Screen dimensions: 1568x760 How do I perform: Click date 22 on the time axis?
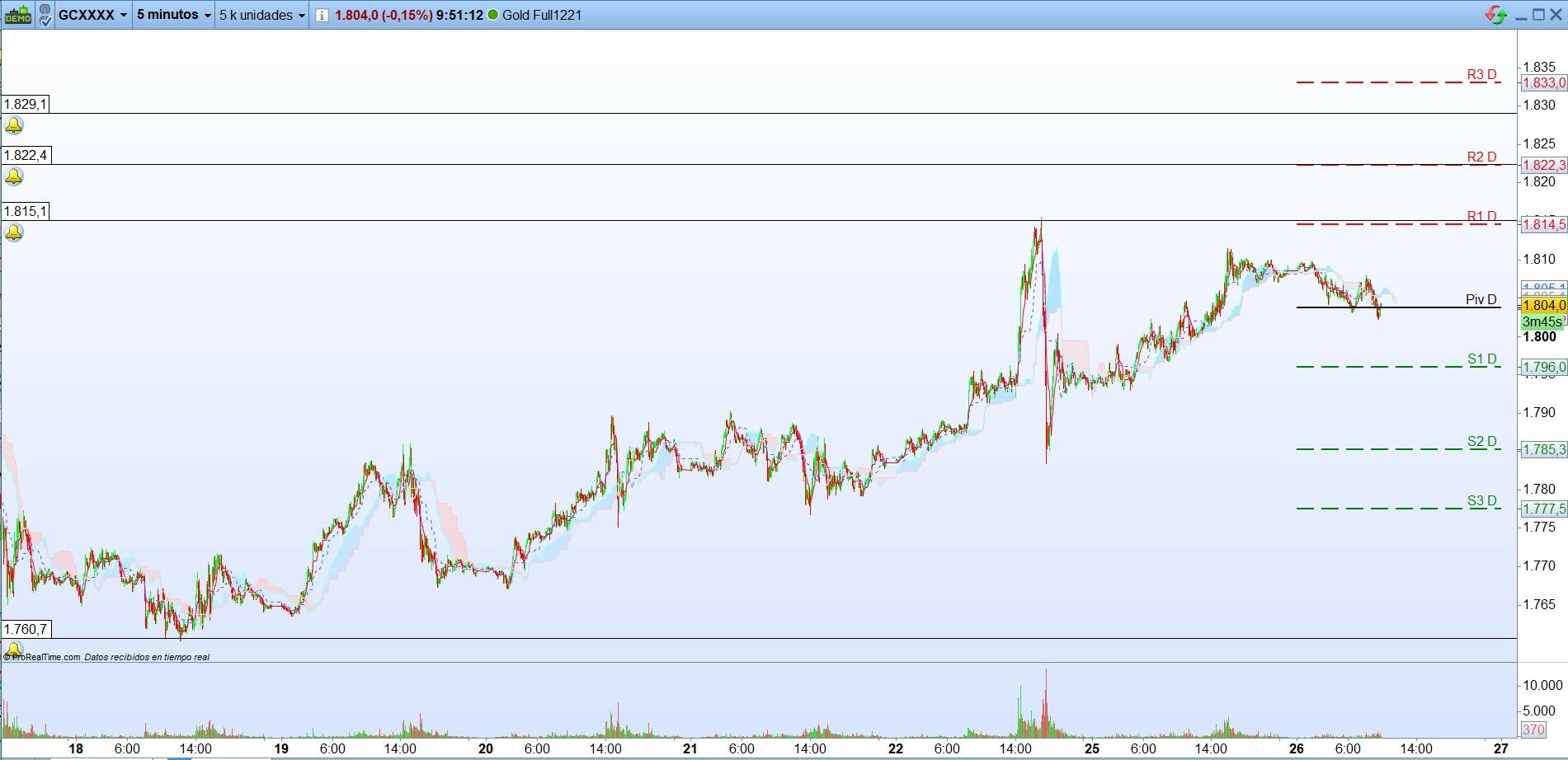pyautogui.click(x=896, y=748)
